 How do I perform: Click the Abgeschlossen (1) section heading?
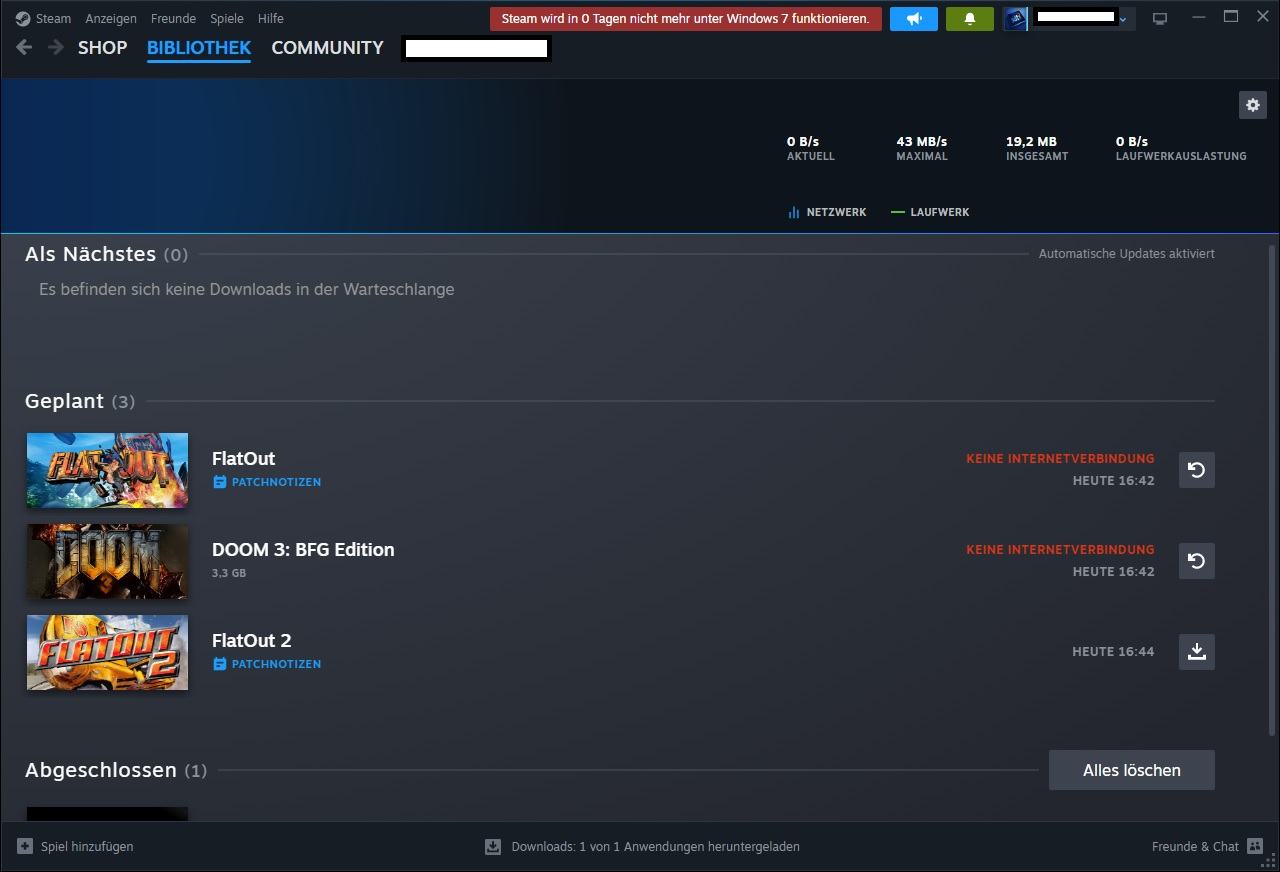[x=116, y=770]
